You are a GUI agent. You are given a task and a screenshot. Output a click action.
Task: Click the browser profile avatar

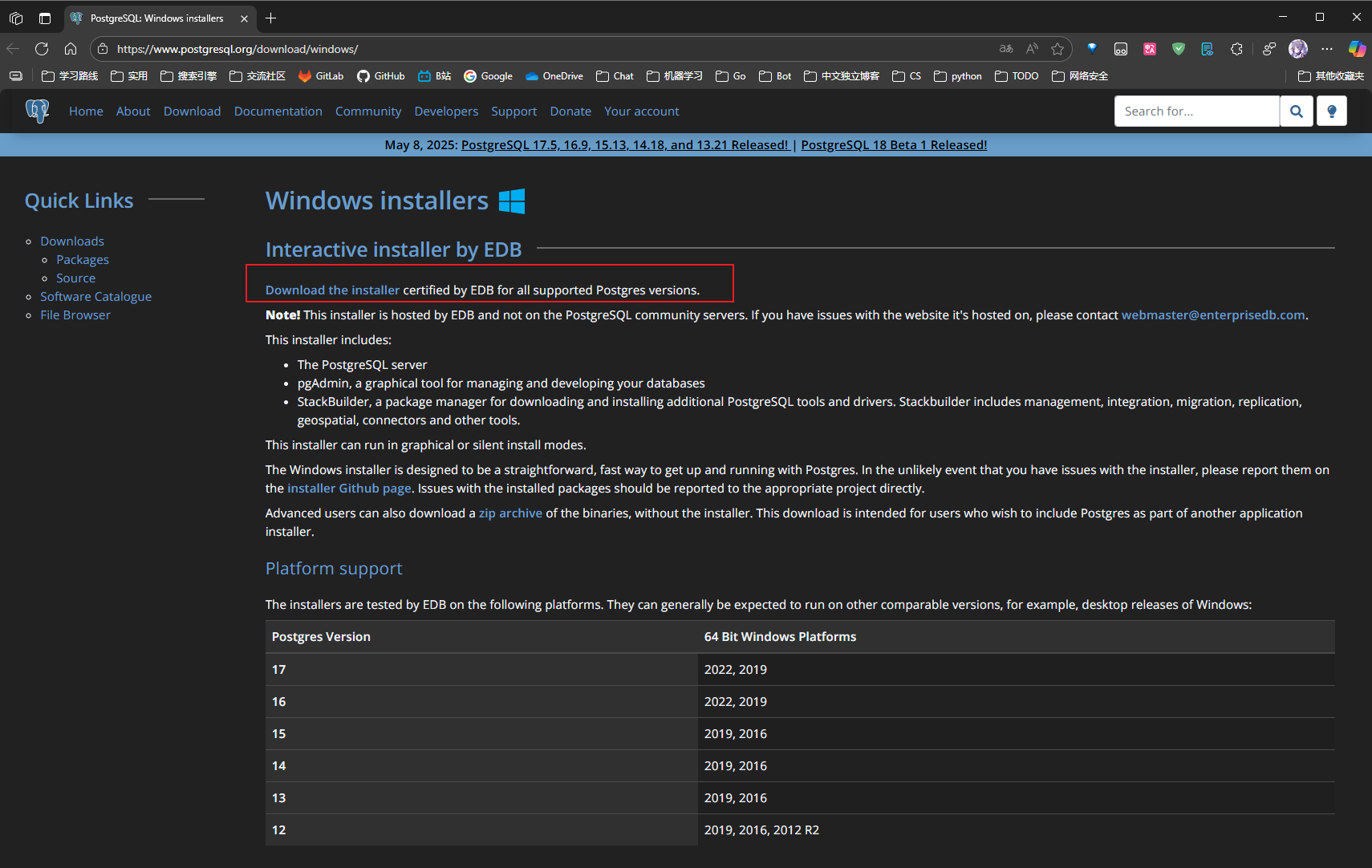pos(1298,49)
